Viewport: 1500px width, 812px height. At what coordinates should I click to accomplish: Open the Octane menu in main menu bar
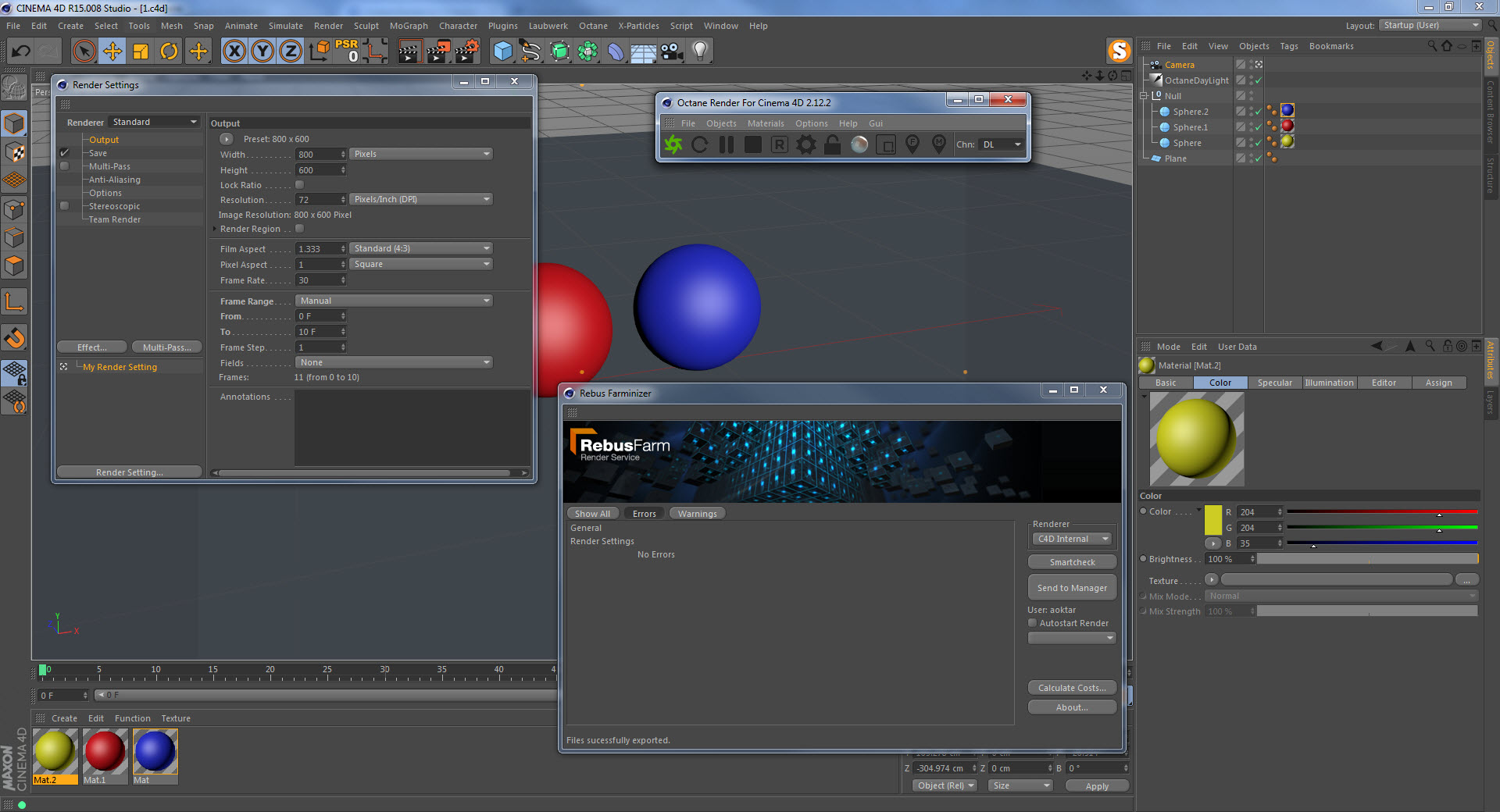click(x=593, y=26)
